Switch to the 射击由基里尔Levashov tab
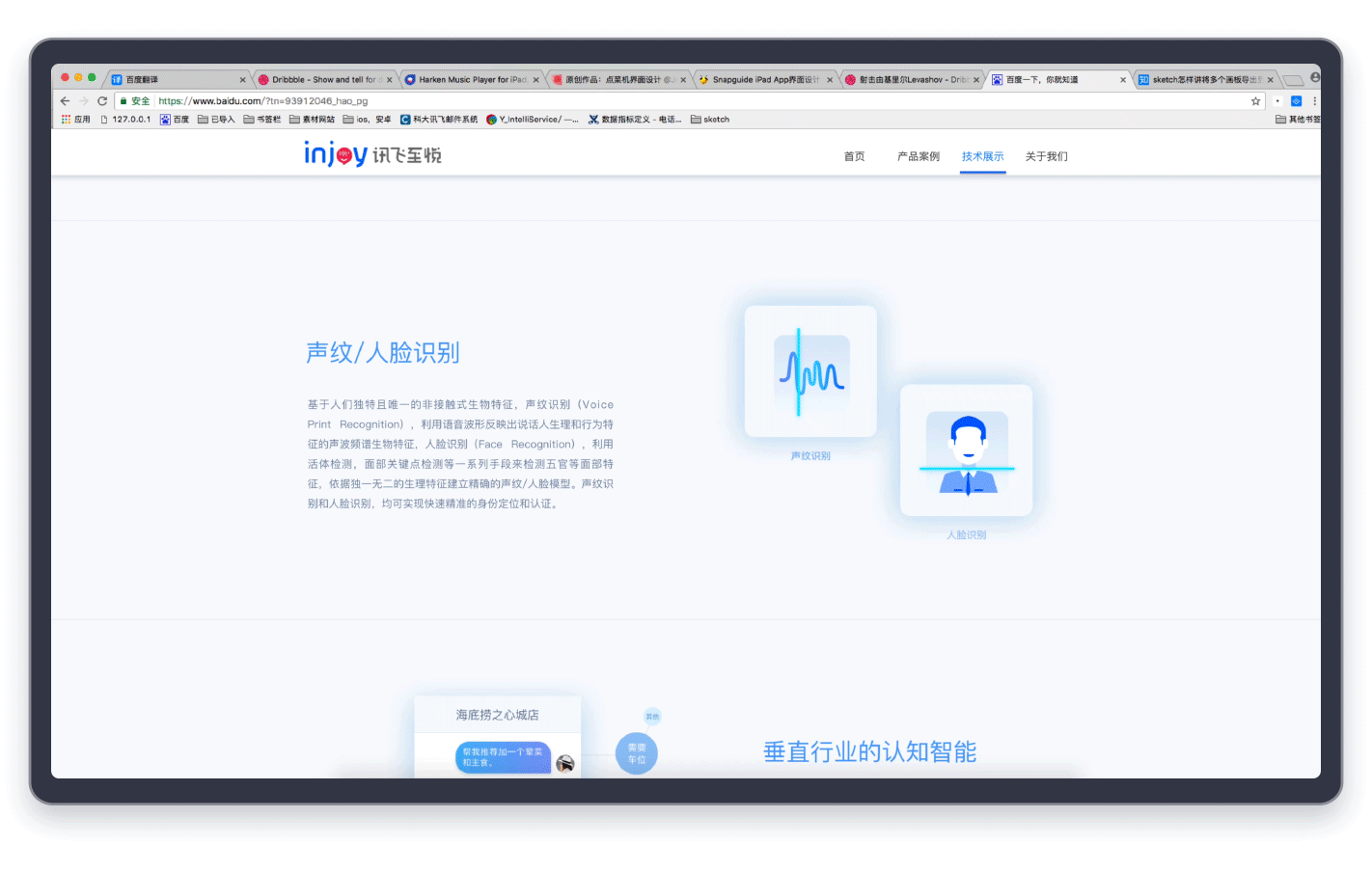 click(x=912, y=80)
